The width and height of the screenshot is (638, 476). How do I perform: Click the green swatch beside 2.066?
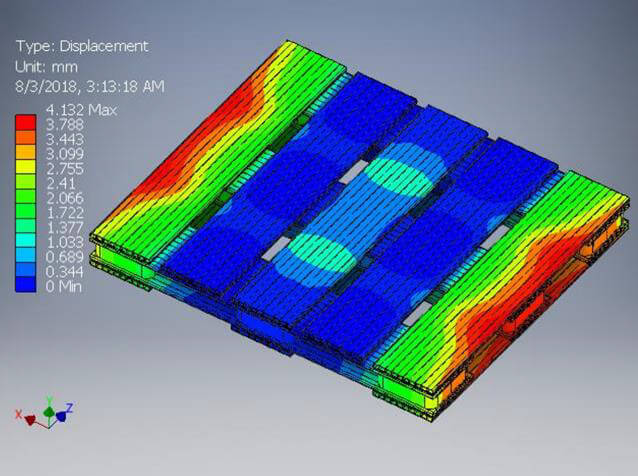tap(26, 197)
